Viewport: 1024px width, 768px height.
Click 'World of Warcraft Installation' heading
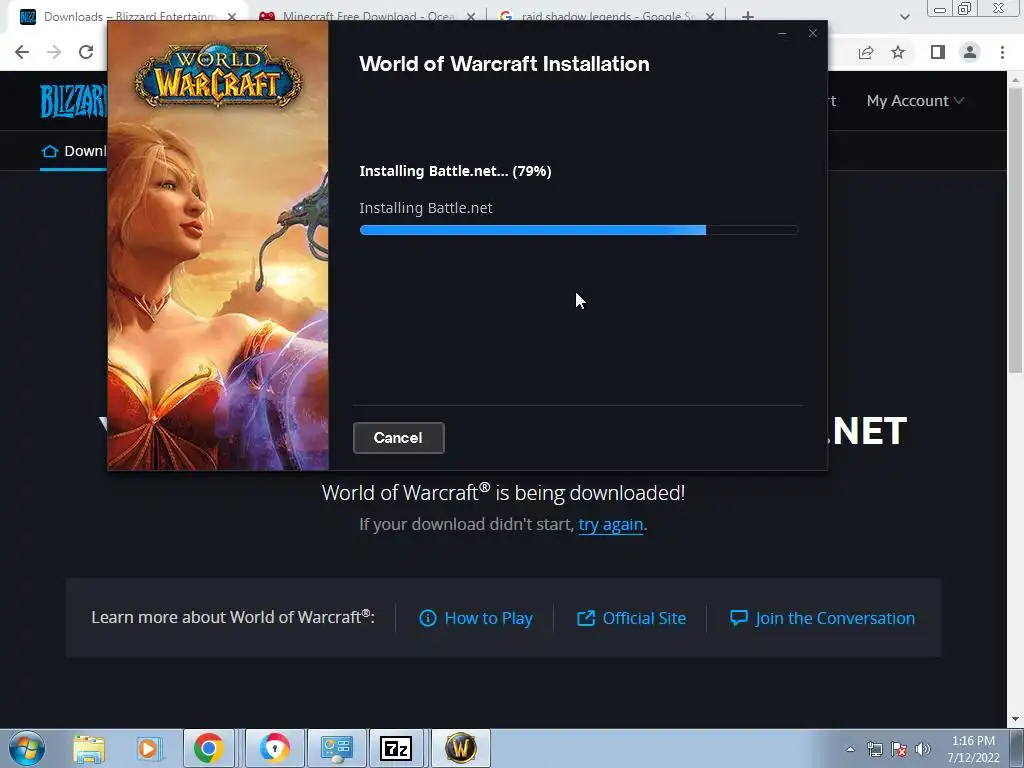504,64
